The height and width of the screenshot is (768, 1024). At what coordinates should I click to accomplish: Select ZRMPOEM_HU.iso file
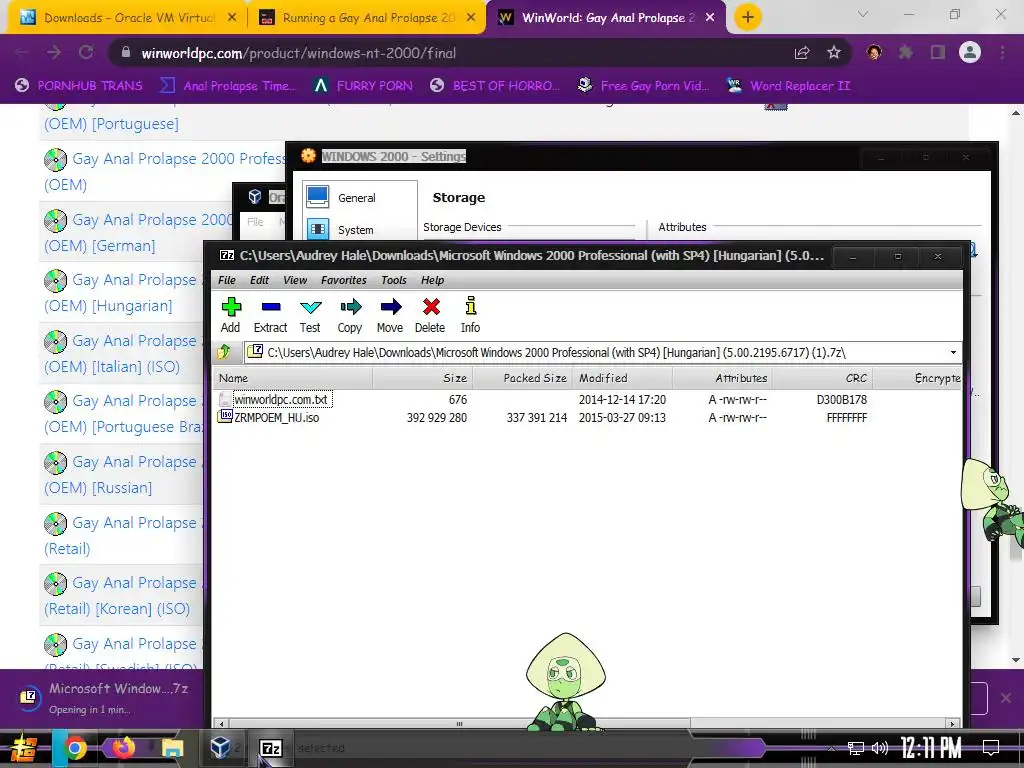click(x=276, y=417)
